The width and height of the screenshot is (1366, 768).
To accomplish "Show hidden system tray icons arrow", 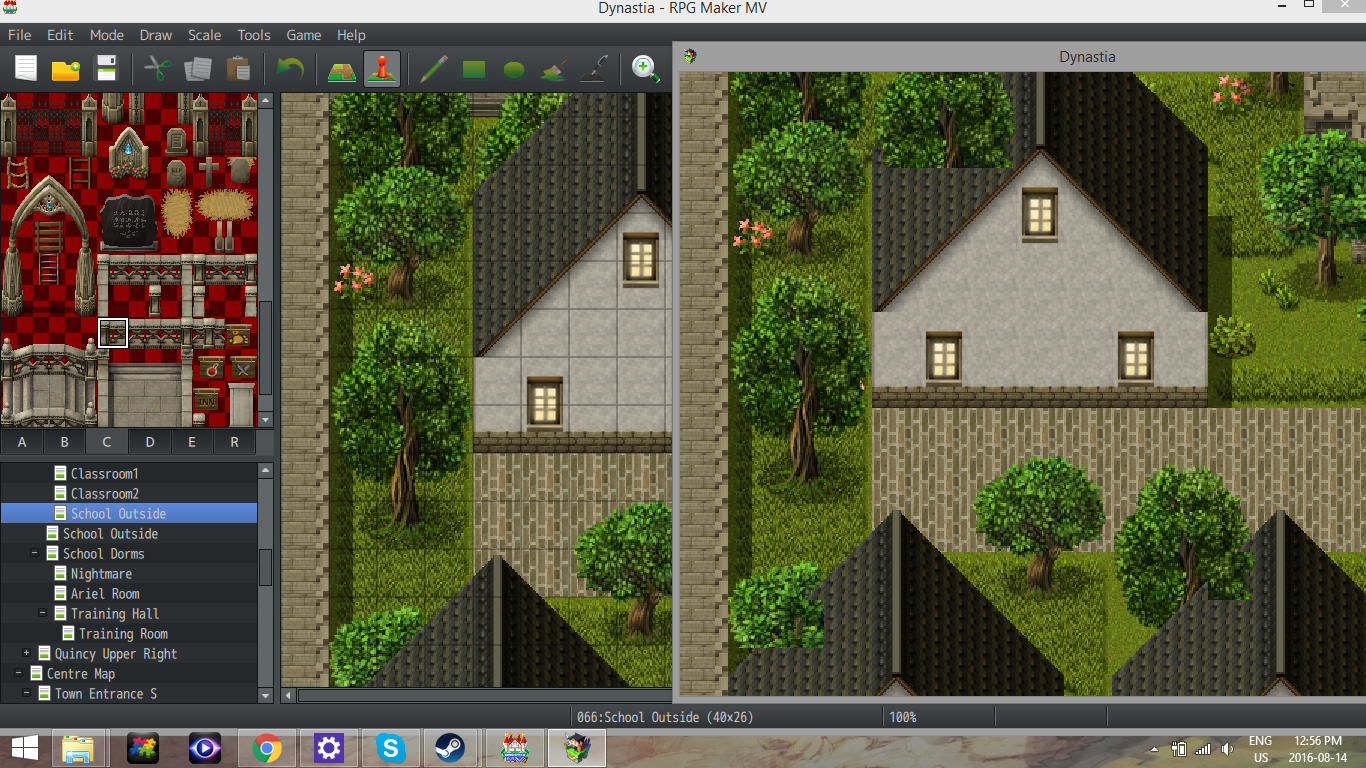I will click(1155, 749).
